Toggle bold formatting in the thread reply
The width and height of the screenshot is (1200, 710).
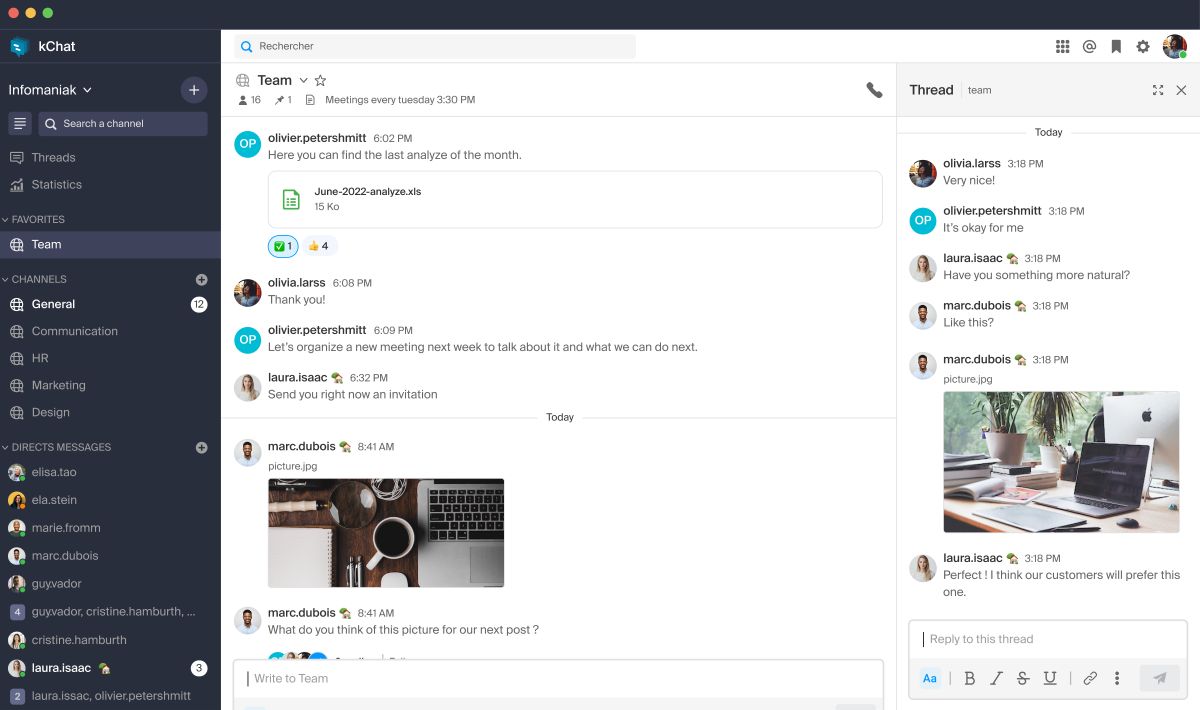[969, 678]
